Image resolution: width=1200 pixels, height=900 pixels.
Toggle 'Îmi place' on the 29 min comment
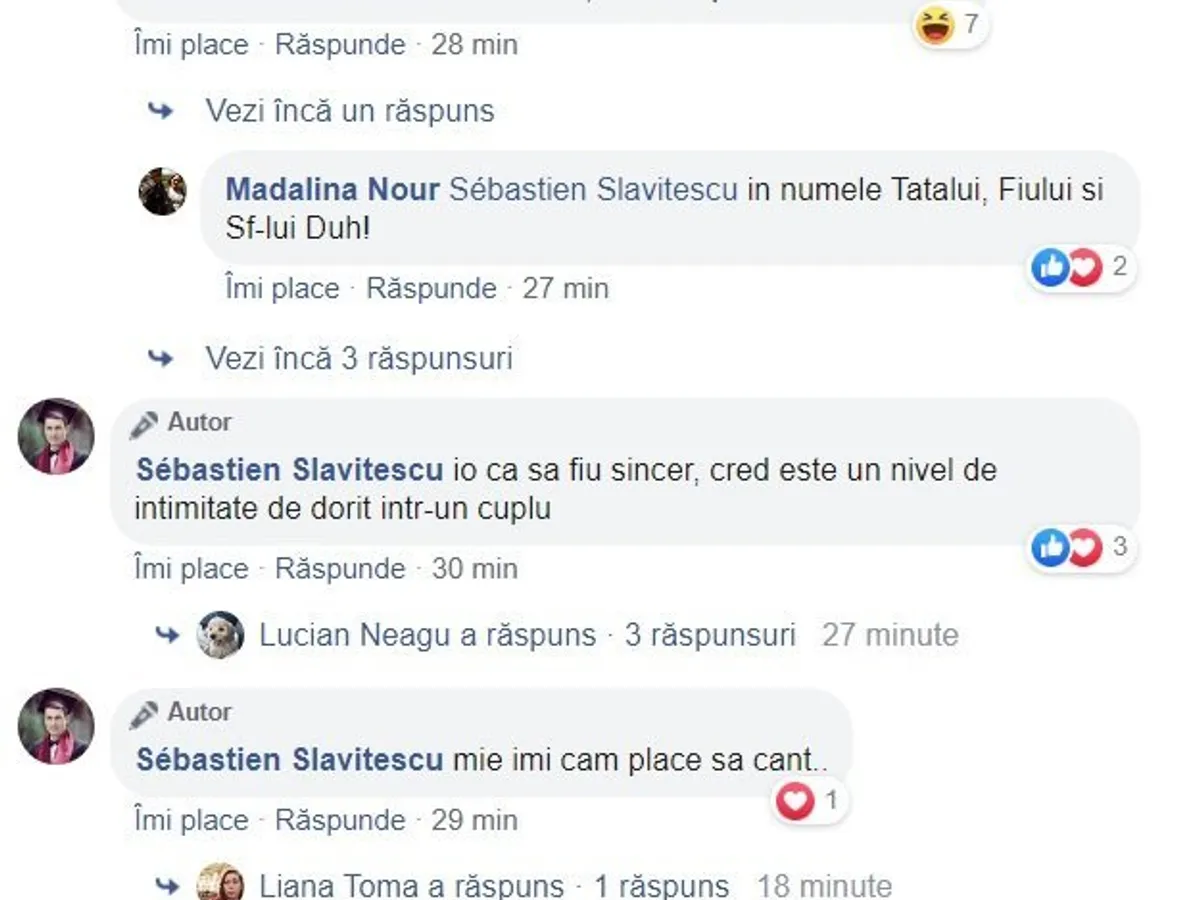pyautogui.click(x=191, y=820)
